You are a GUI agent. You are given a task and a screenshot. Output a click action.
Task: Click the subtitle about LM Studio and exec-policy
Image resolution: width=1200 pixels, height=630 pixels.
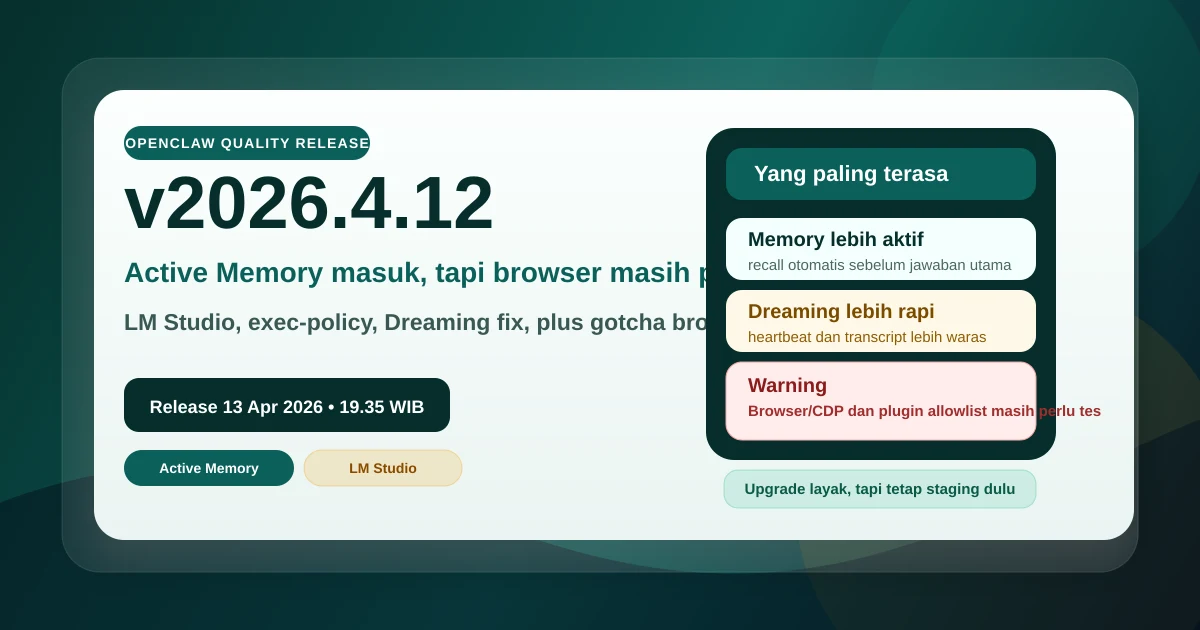pos(420,322)
